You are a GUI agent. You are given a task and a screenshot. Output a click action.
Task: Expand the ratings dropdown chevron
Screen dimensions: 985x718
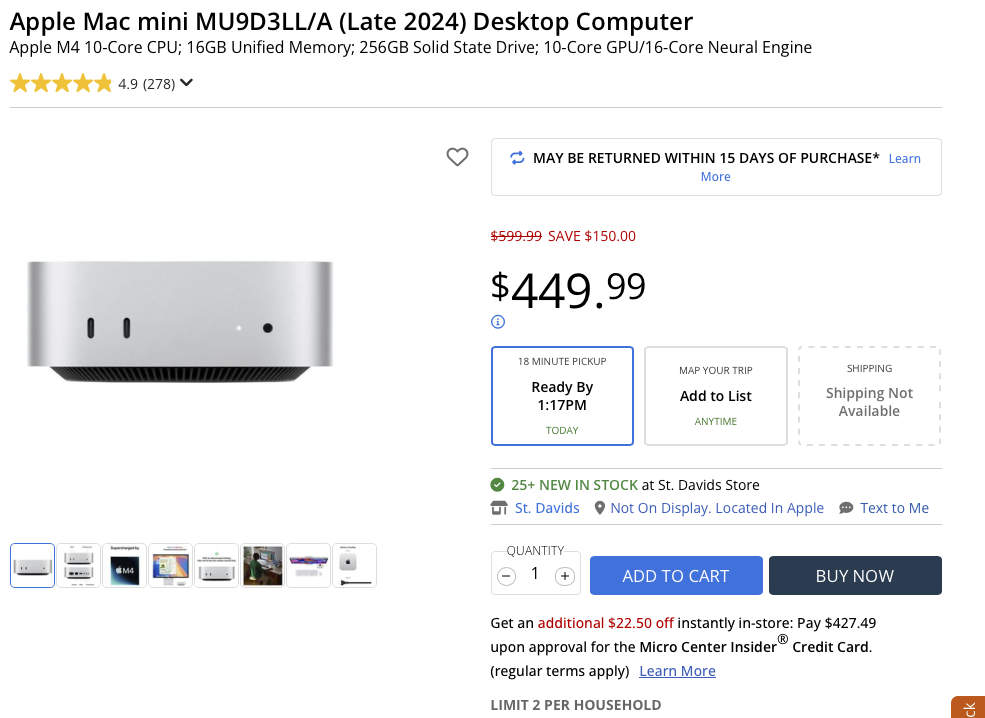[x=186, y=83]
